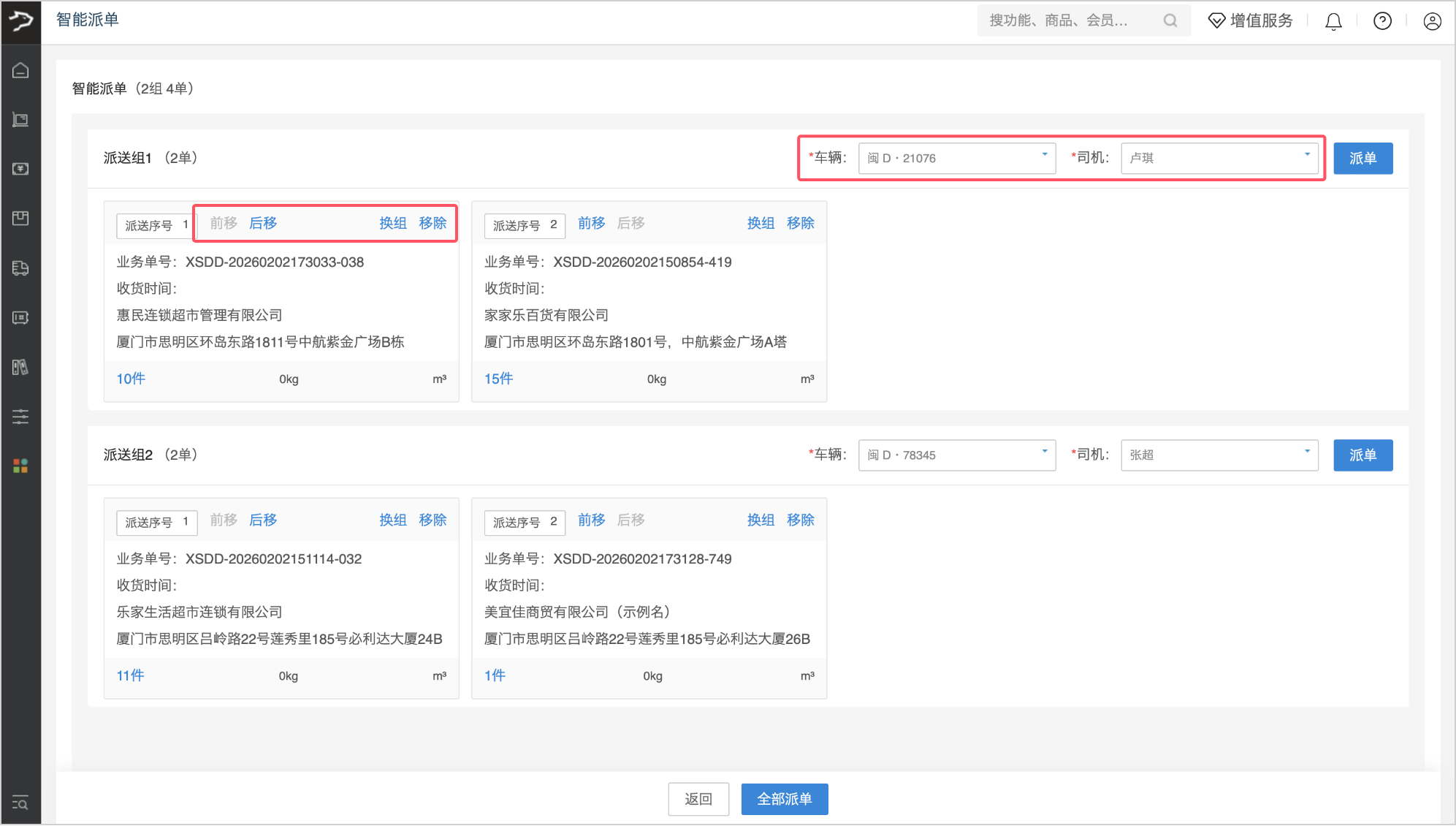Click 返回 button at bottom
1456x826 pixels.
pos(698,799)
